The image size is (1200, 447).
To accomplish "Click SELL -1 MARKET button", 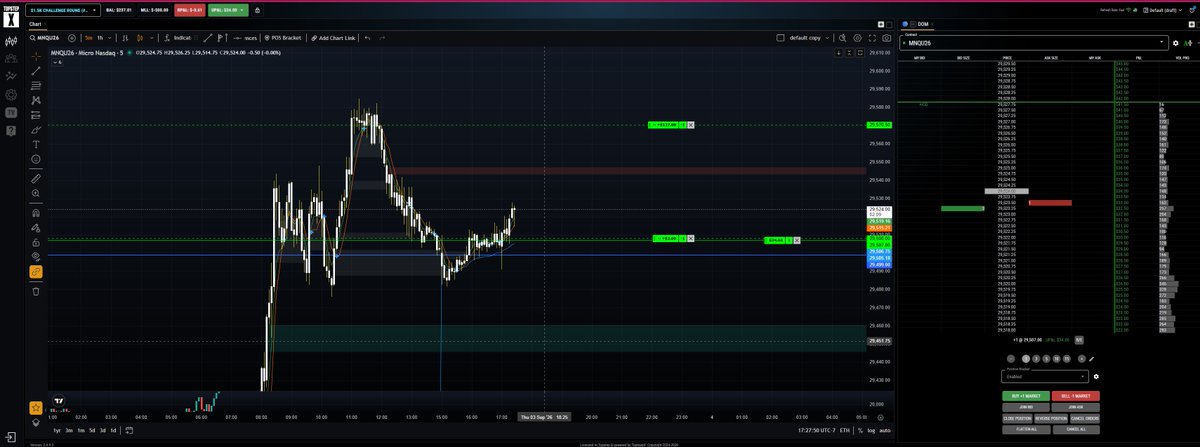I will pos(1076,396).
